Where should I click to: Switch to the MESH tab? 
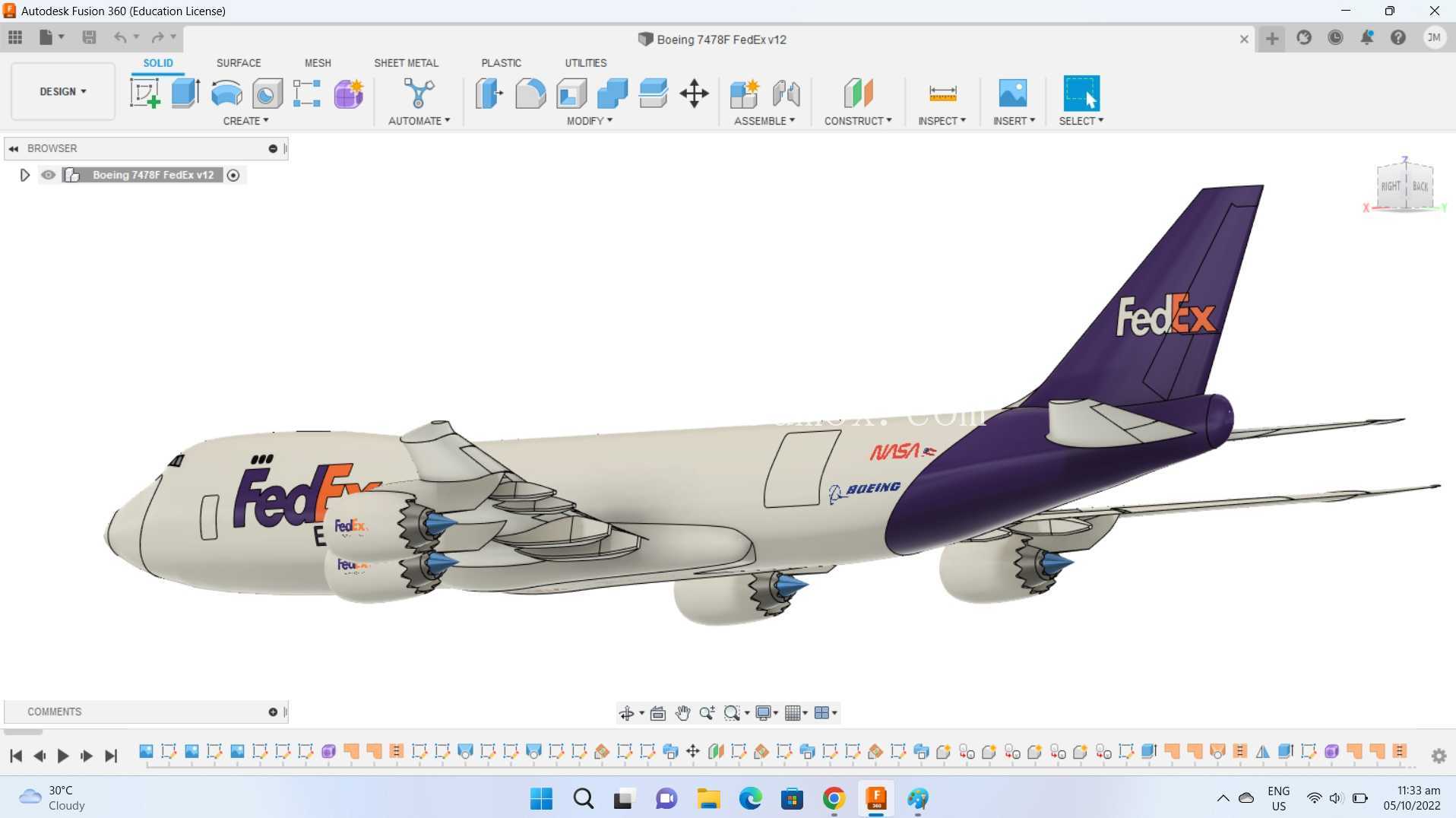[x=318, y=63]
